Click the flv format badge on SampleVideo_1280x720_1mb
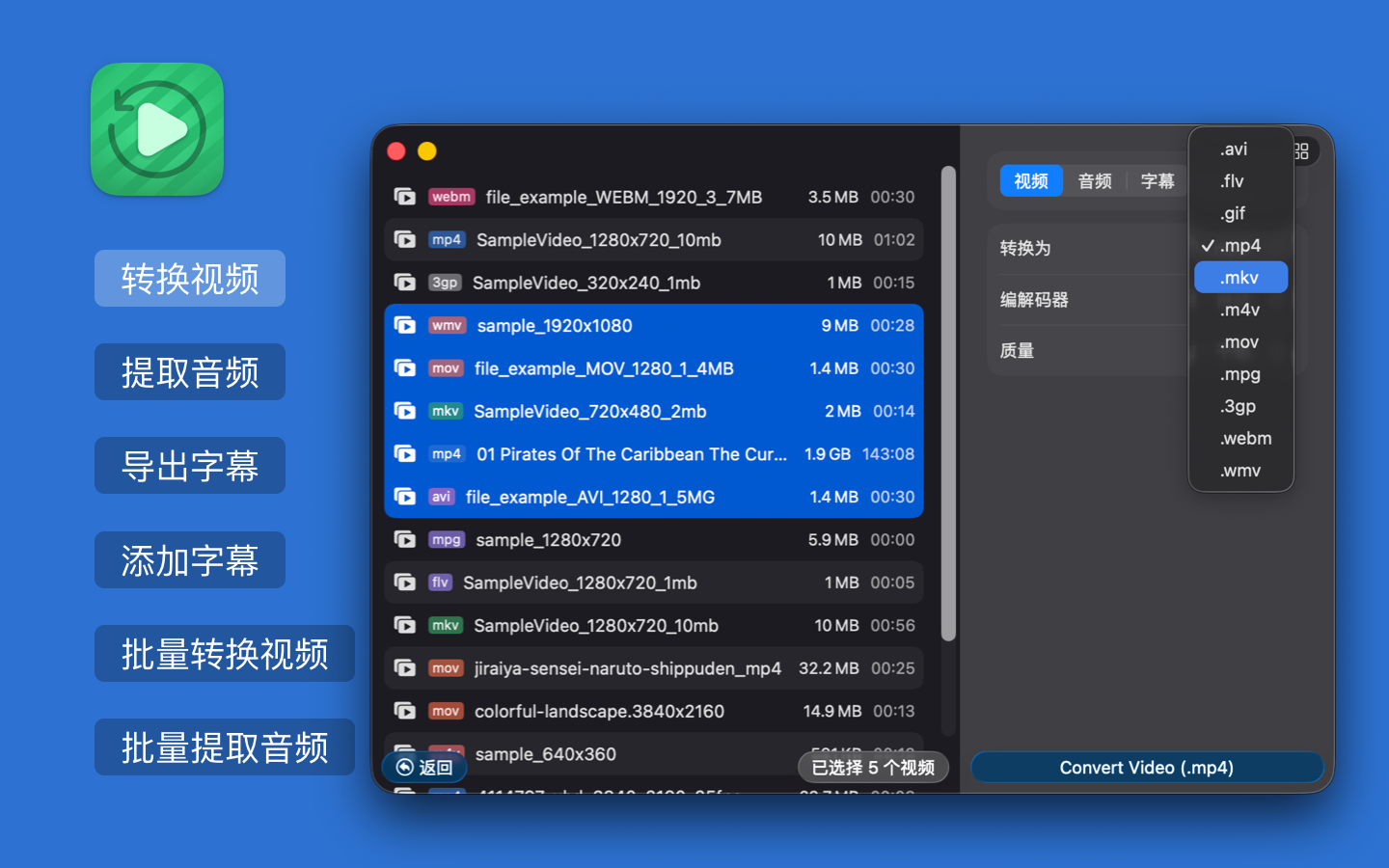 coord(440,583)
